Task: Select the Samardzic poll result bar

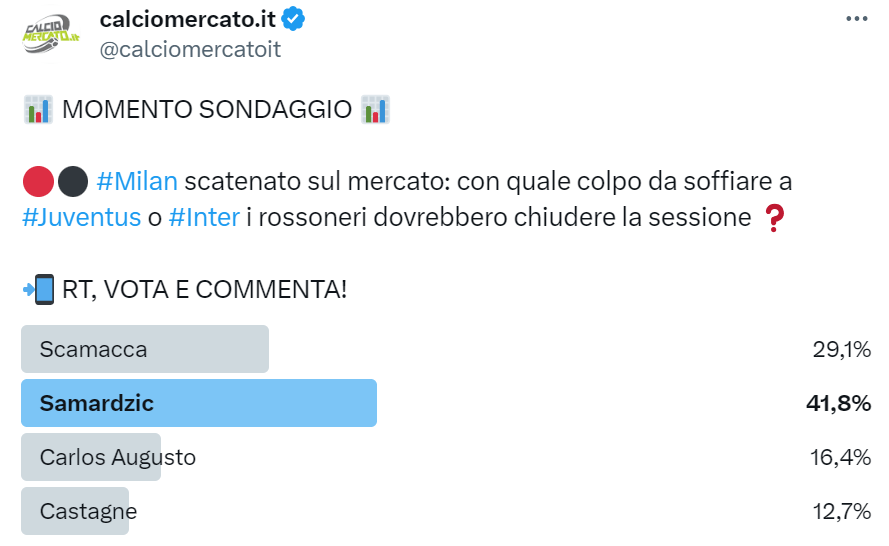Action: (x=198, y=403)
